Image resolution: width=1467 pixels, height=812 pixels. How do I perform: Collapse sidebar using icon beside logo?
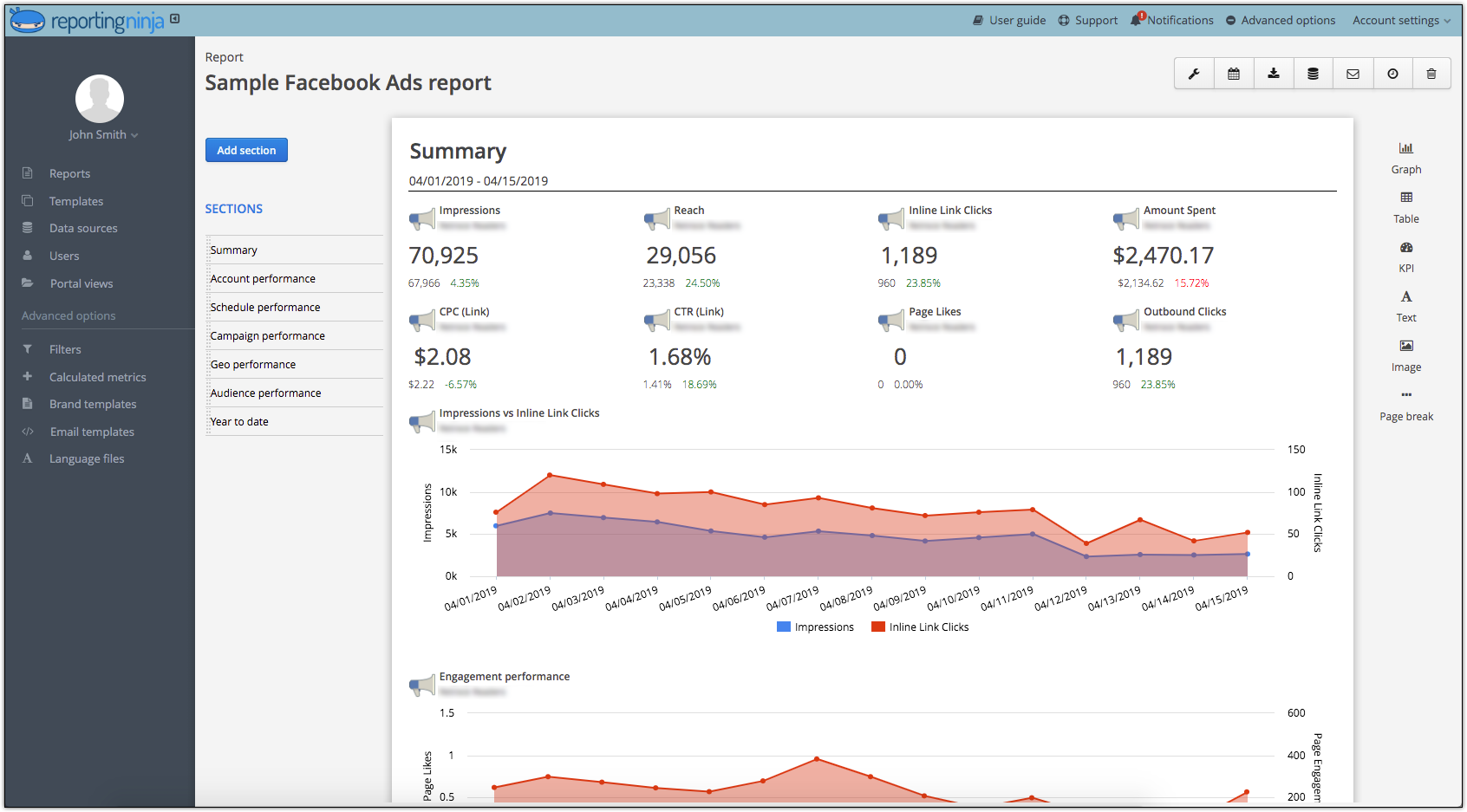click(x=175, y=18)
